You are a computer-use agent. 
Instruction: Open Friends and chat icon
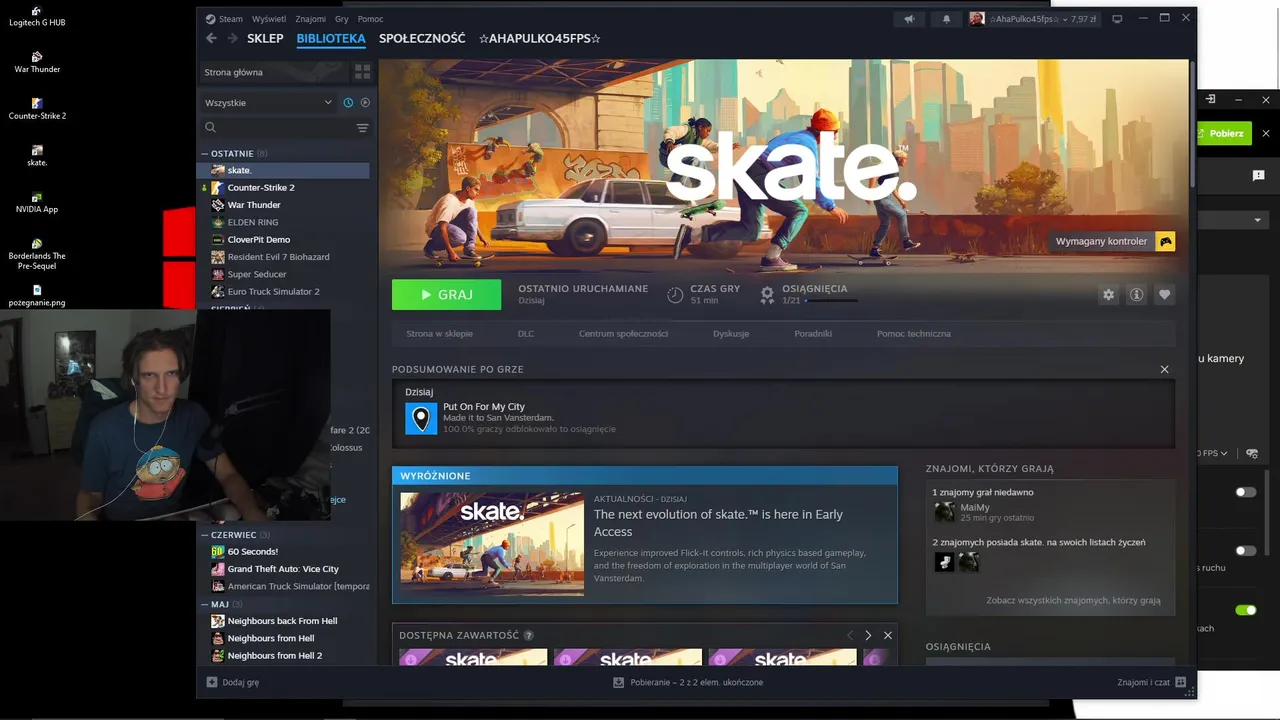pyautogui.click(x=1180, y=682)
